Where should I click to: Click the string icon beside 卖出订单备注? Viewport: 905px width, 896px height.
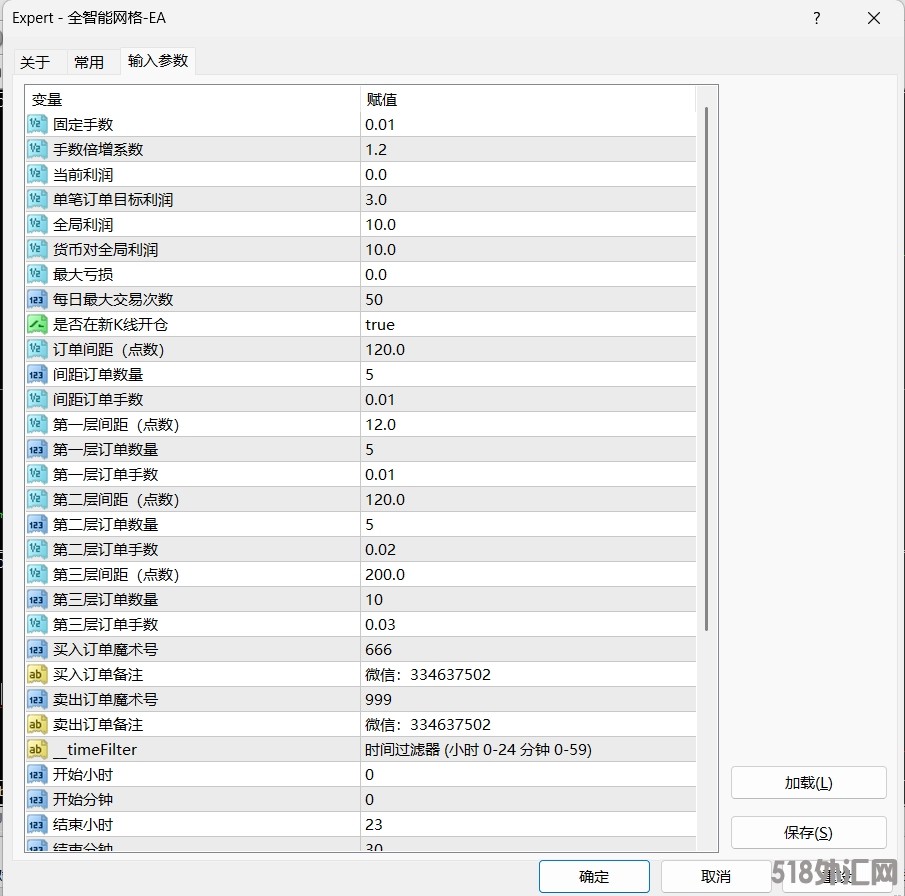click(38, 725)
